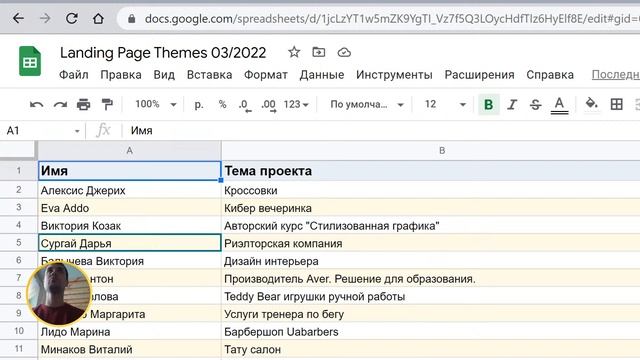Select the Имя header cell
This screenshot has width=640, height=360.
click(x=129, y=171)
